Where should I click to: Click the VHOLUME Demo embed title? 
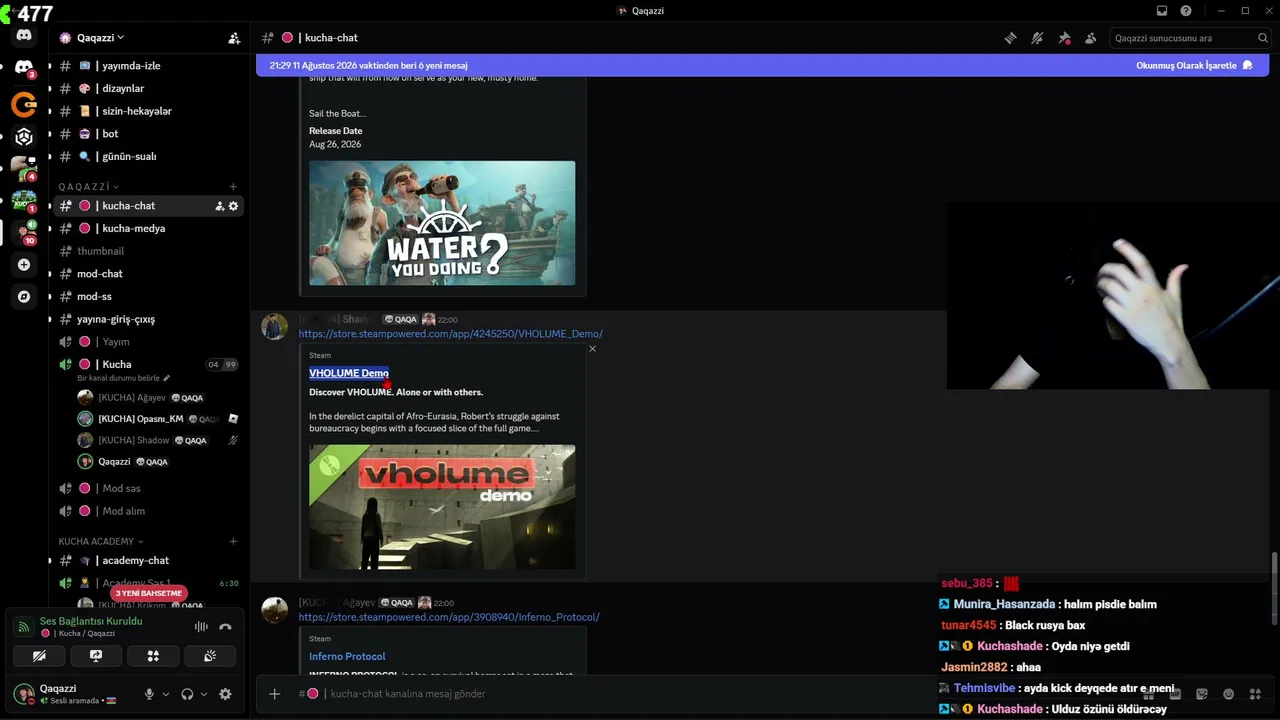(x=349, y=373)
